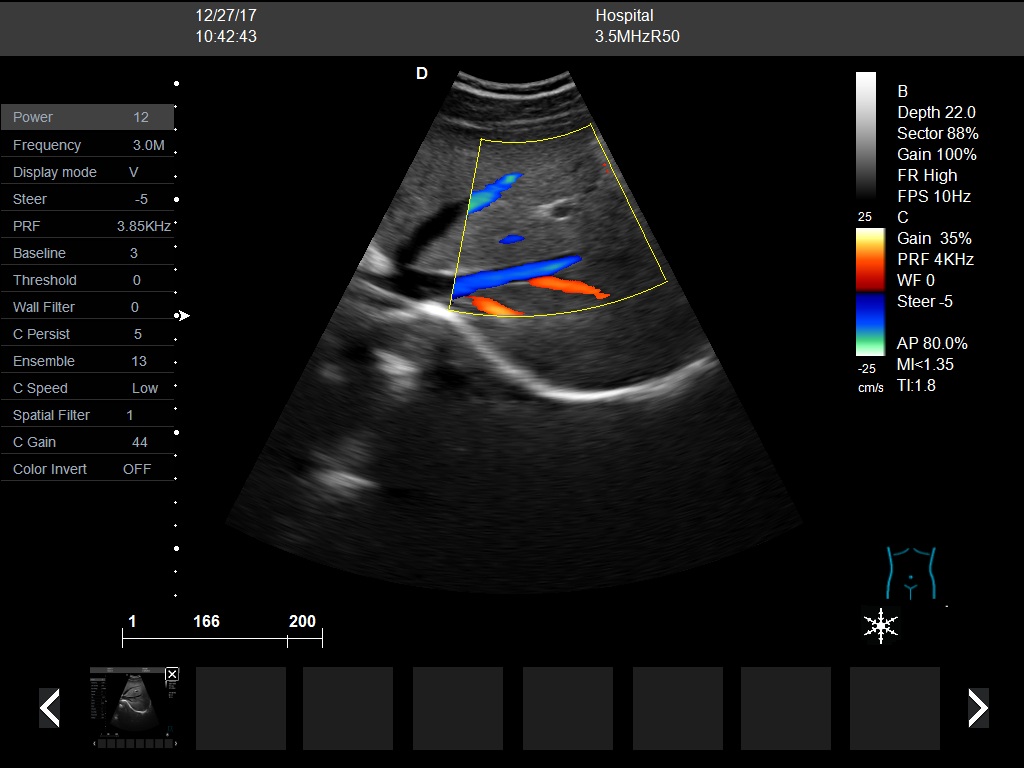
Task: Click the cursor arrow marker beside the parameter panel
Action: (x=183, y=316)
